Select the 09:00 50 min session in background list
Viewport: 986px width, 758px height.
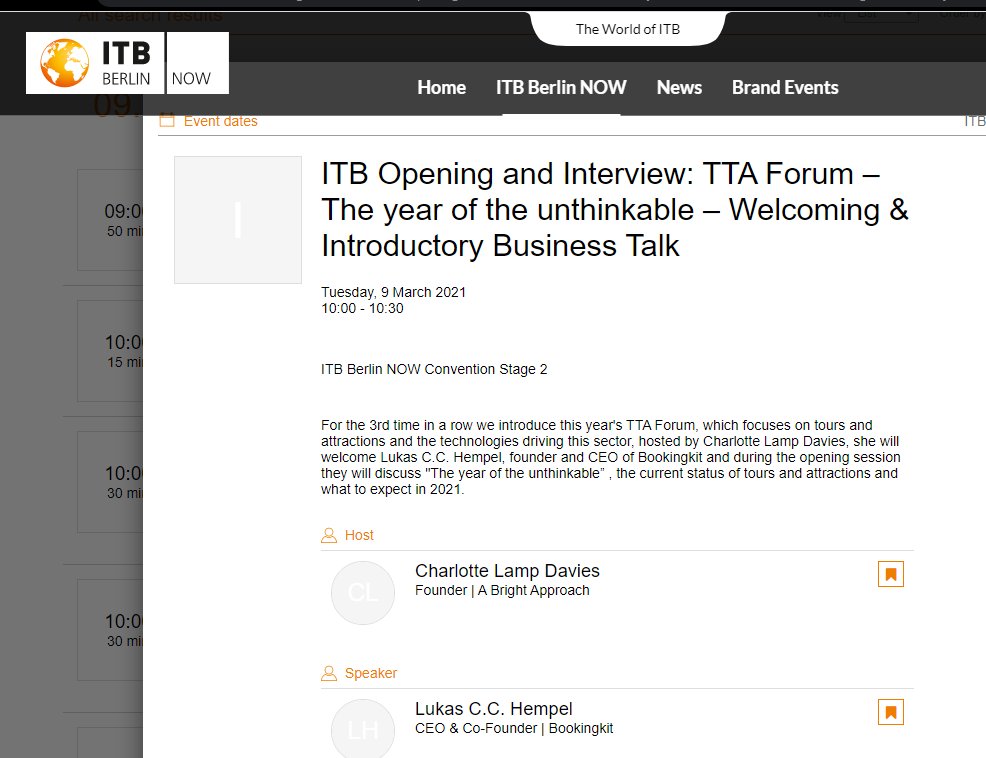point(110,220)
